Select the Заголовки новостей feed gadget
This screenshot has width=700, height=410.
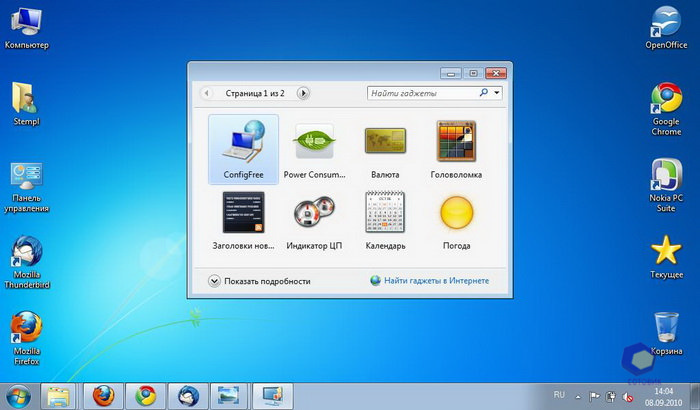[242, 218]
